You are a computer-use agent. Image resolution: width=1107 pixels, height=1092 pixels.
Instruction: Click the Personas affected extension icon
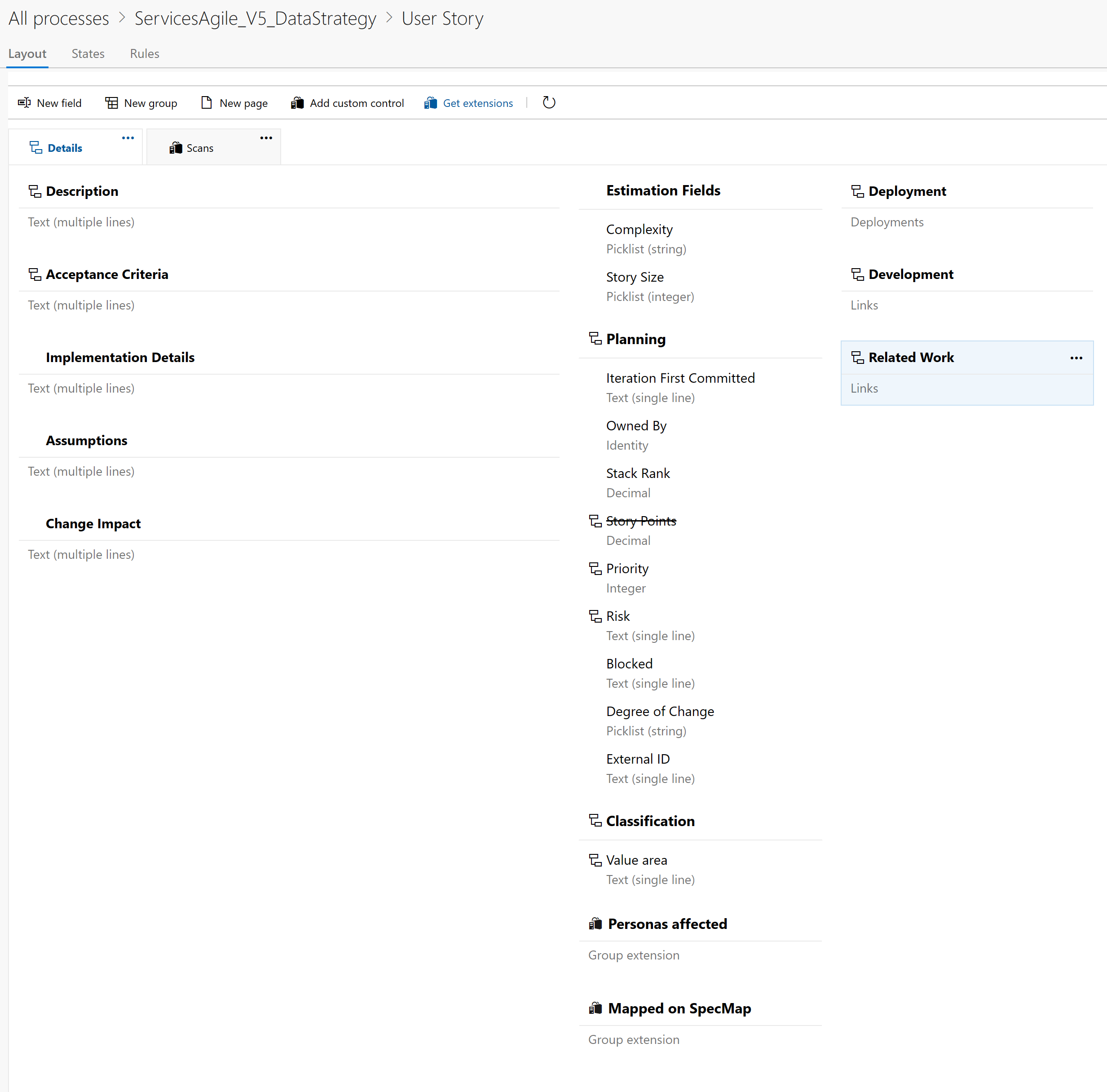tap(595, 924)
